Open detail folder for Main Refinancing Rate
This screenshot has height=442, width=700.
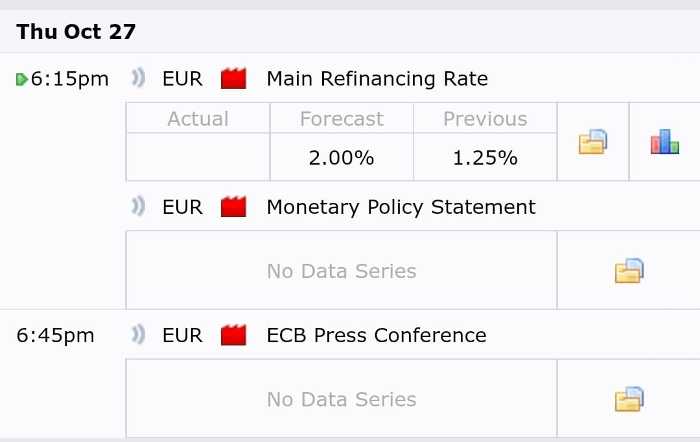coord(593,142)
